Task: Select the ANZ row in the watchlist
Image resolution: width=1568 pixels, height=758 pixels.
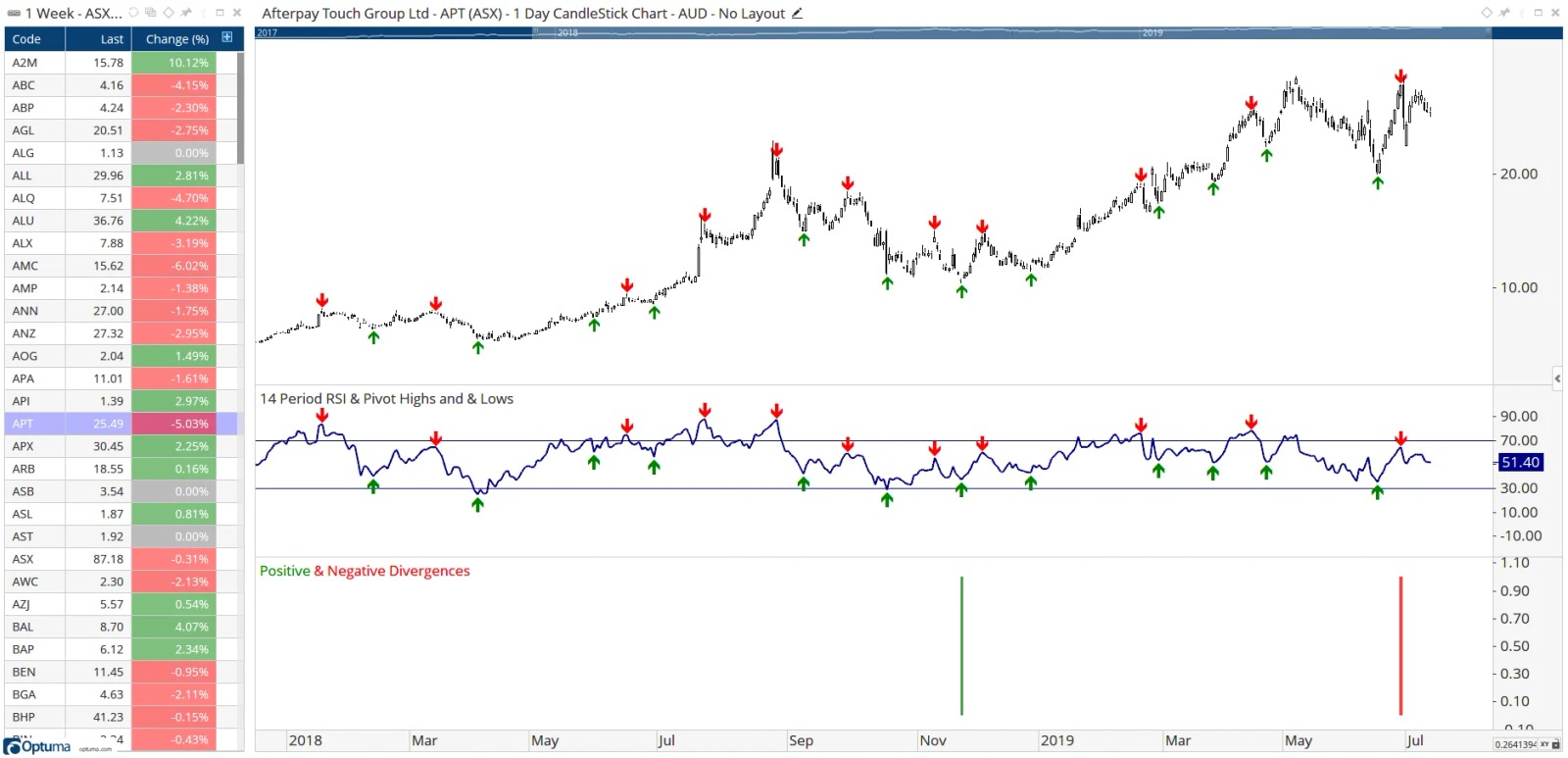Action: pos(122,333)
